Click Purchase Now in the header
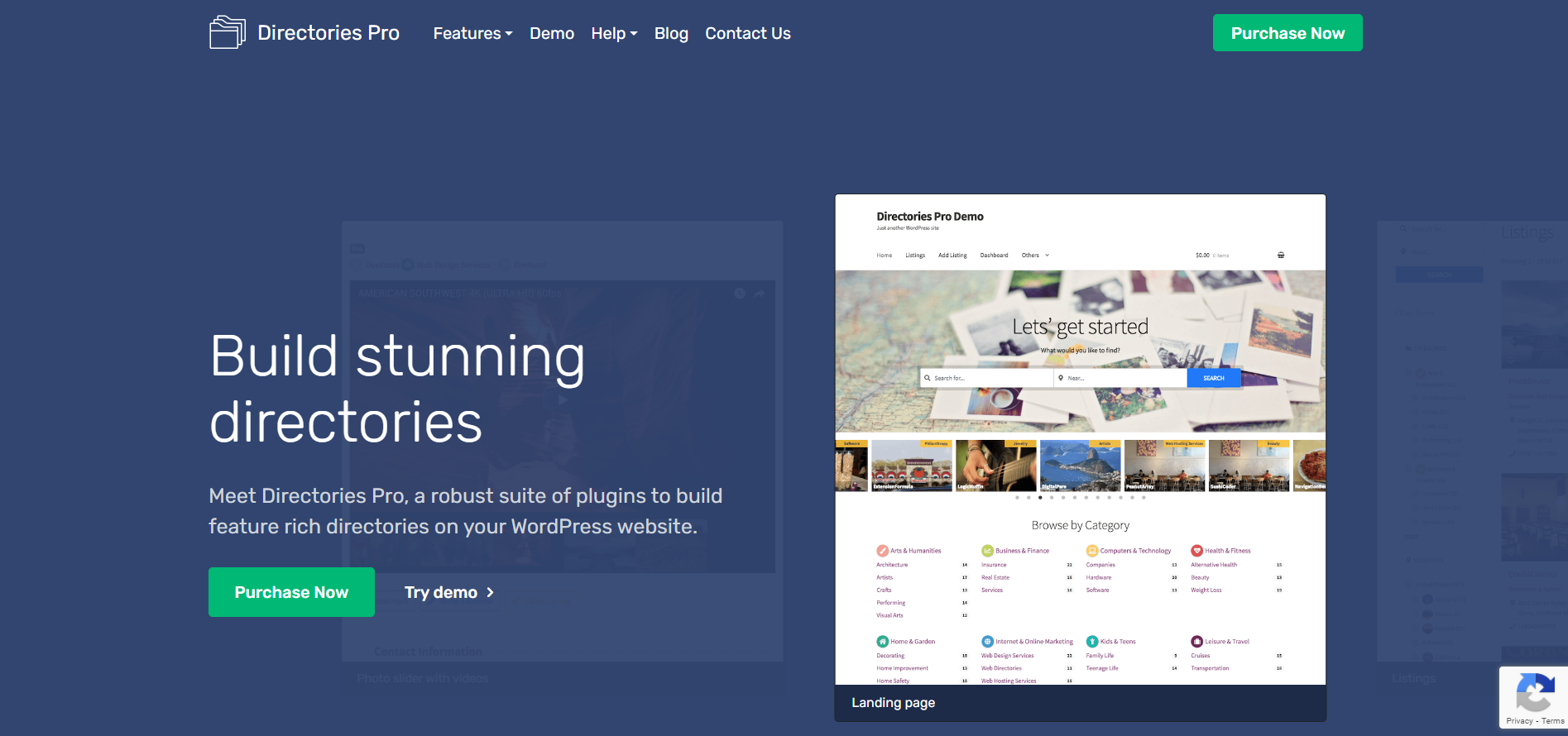Viewport: 1568px width, 736px height. coord(1287,33)
